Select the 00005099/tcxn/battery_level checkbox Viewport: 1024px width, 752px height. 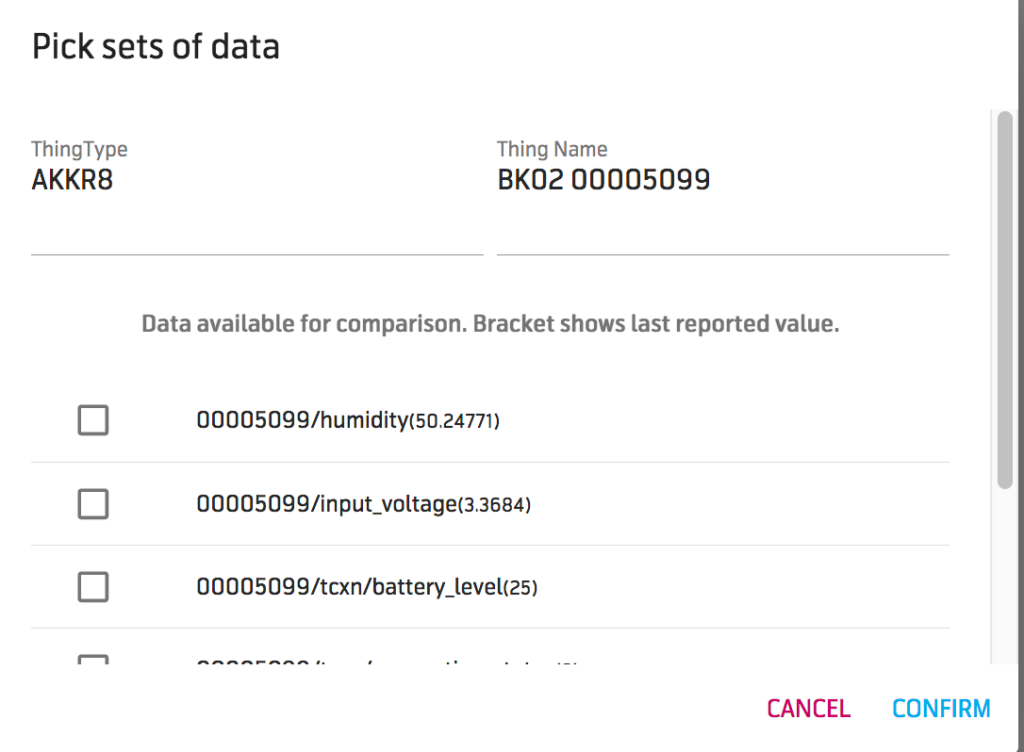(x=93, y=587)
